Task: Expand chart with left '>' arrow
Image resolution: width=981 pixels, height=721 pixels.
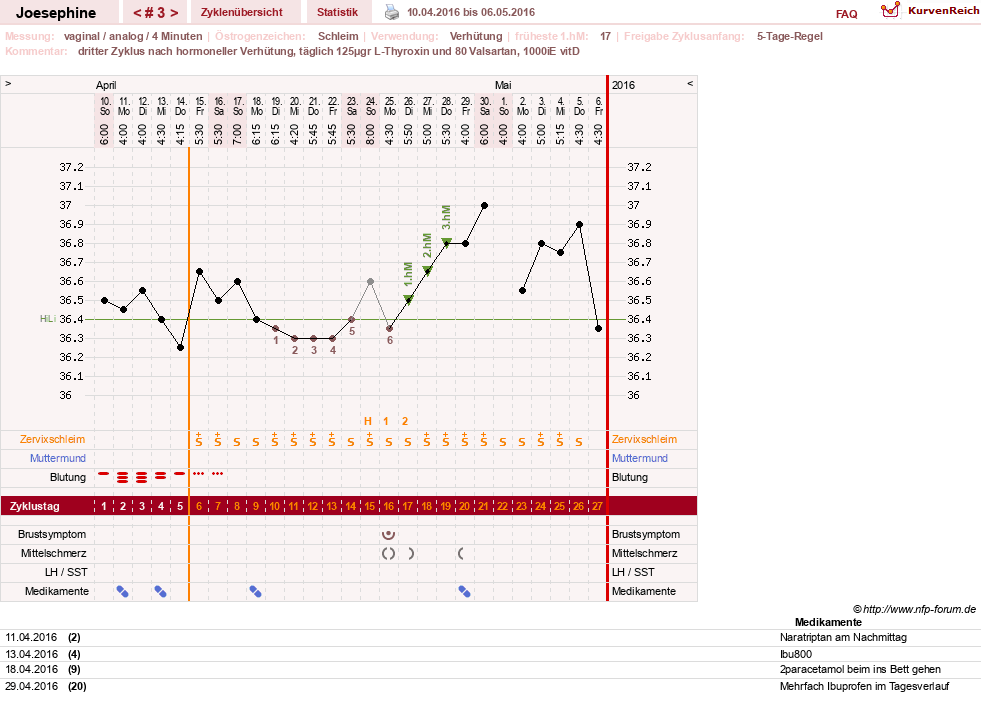Action: 8,83
